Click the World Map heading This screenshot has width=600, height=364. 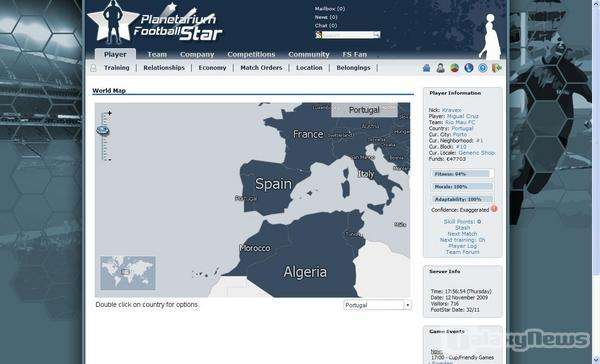(x=109, y=91)
